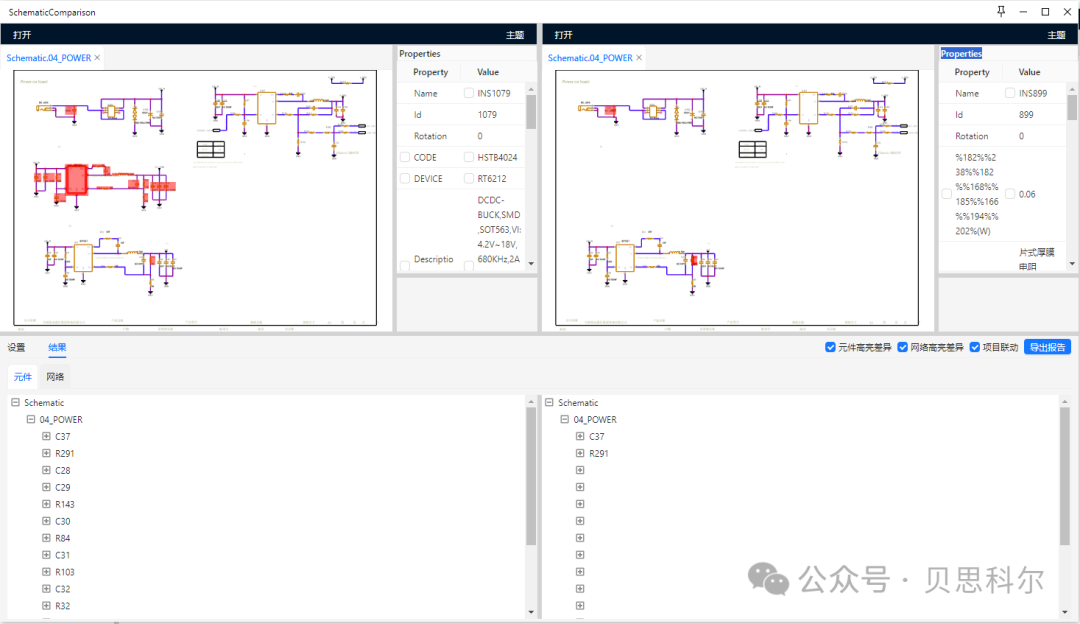This screenshot has width=1080, height=624.
Task: Expand right tree R291 node
Action: [580, 453]
